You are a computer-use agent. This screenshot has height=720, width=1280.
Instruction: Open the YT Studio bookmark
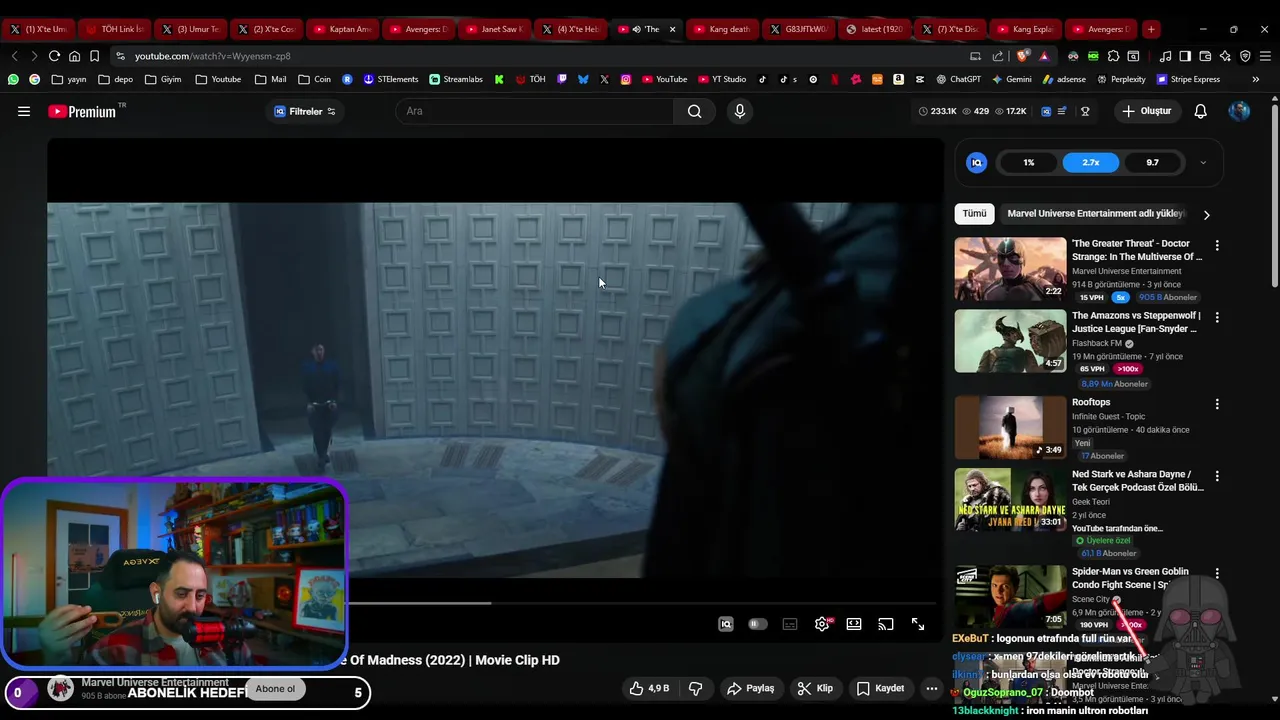click(x=720, y=79)
